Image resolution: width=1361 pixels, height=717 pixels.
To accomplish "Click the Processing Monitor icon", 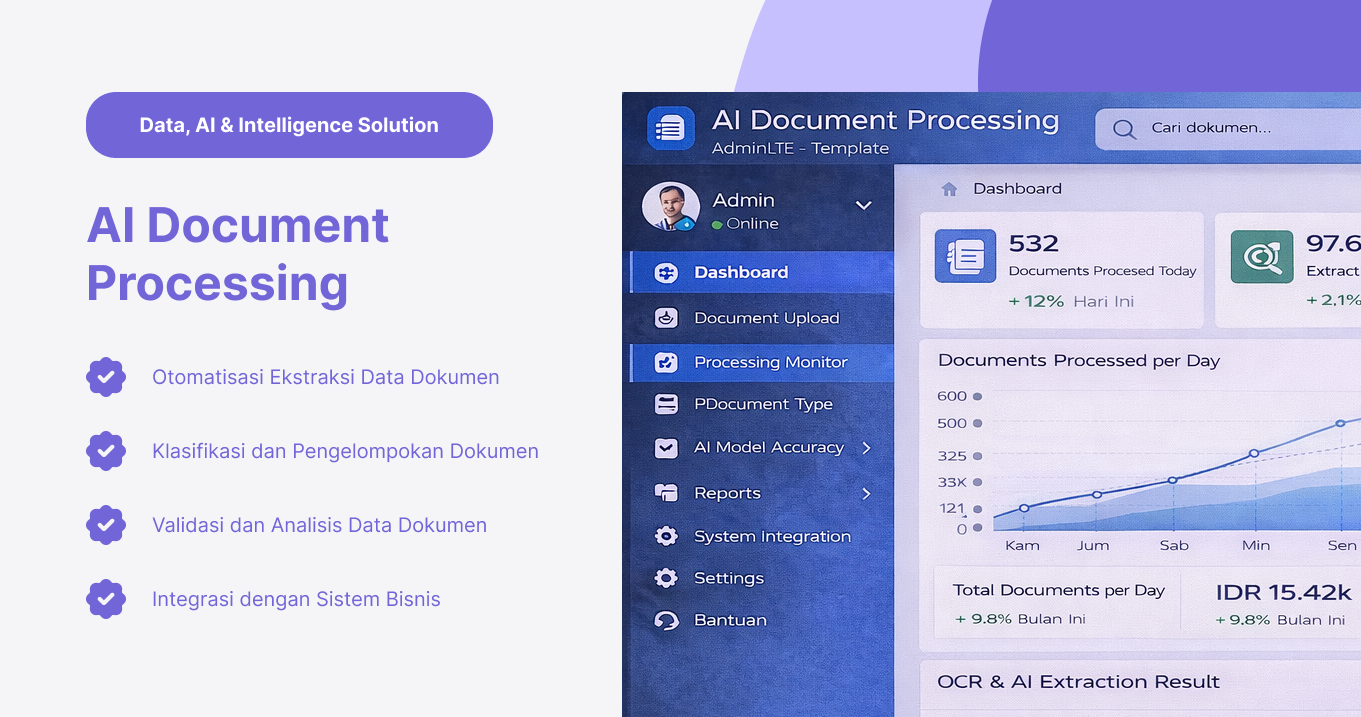I will pos(666,362).
